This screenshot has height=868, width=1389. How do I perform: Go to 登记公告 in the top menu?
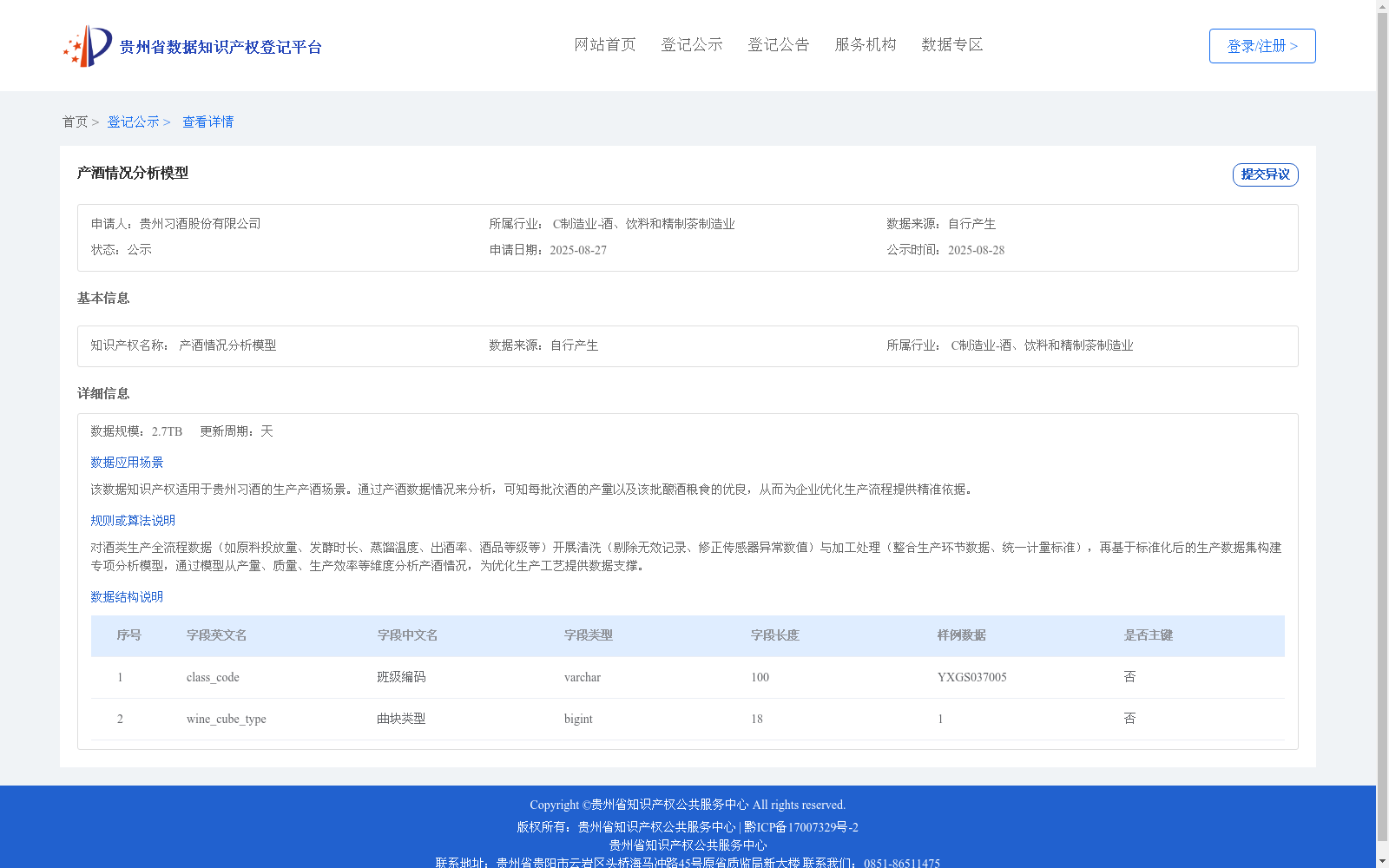(x=779, y=44)
